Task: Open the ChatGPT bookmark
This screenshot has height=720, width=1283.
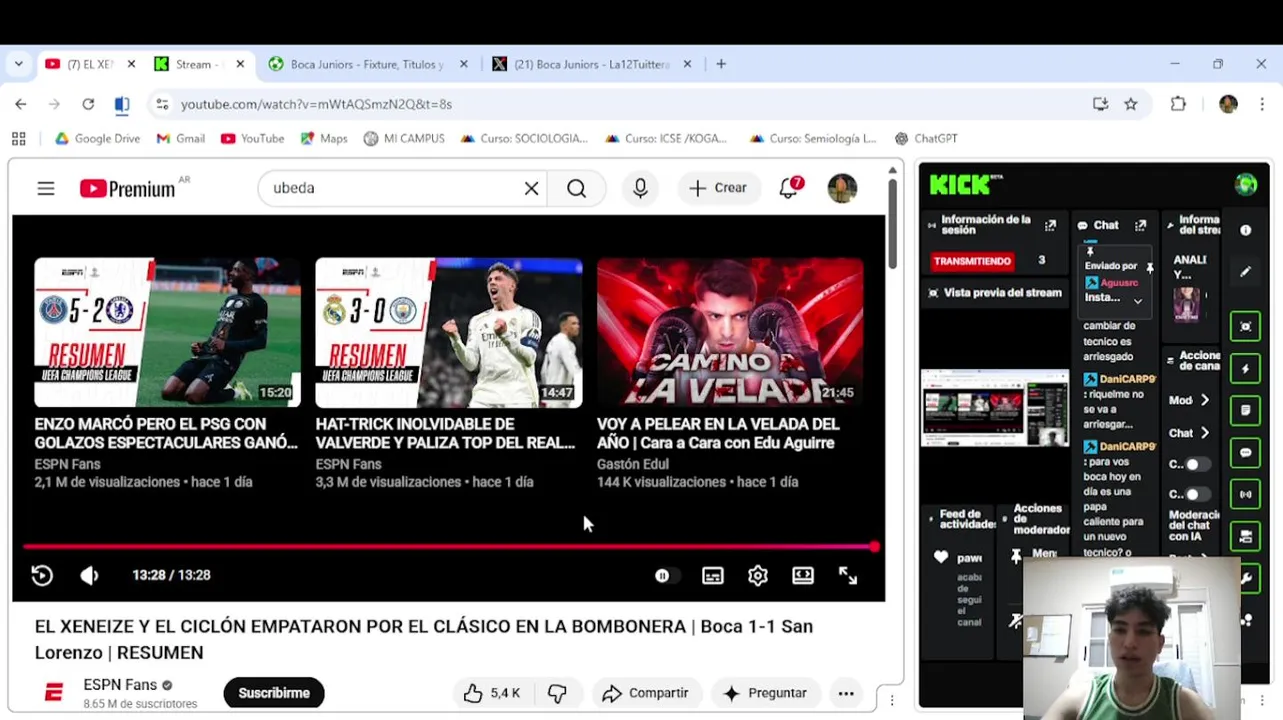Action: coord(926,139)
